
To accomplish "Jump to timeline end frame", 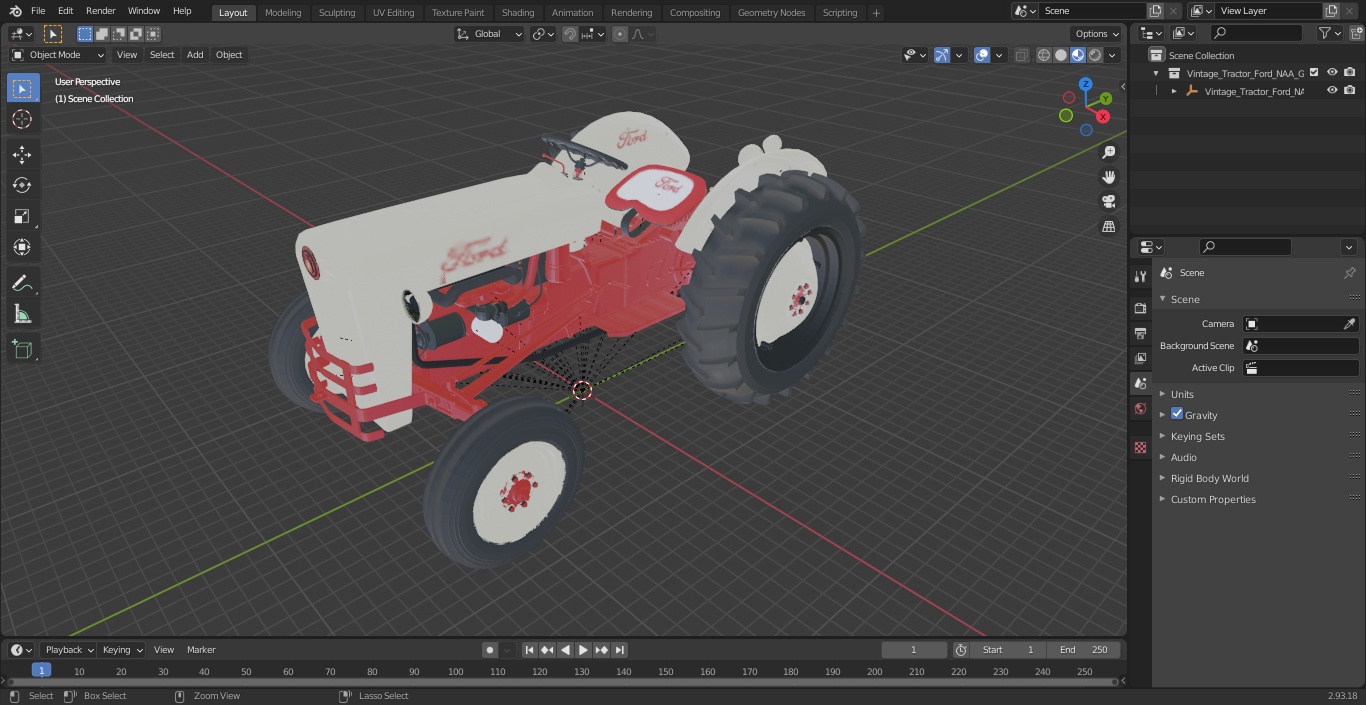I will click(x=619, y=650).
